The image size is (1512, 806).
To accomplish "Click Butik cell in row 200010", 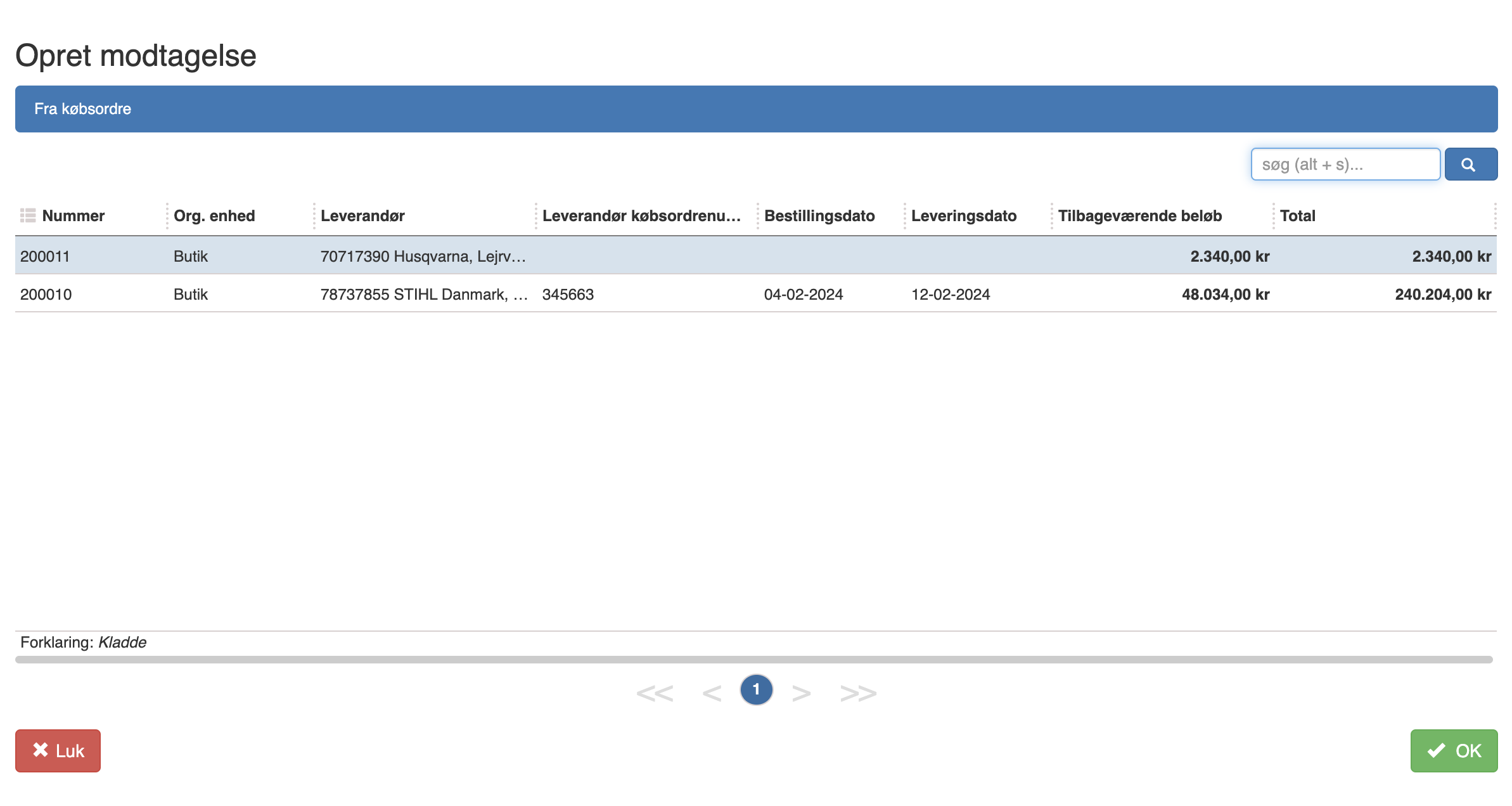I will pyautogui.click(x=191, y=295).
